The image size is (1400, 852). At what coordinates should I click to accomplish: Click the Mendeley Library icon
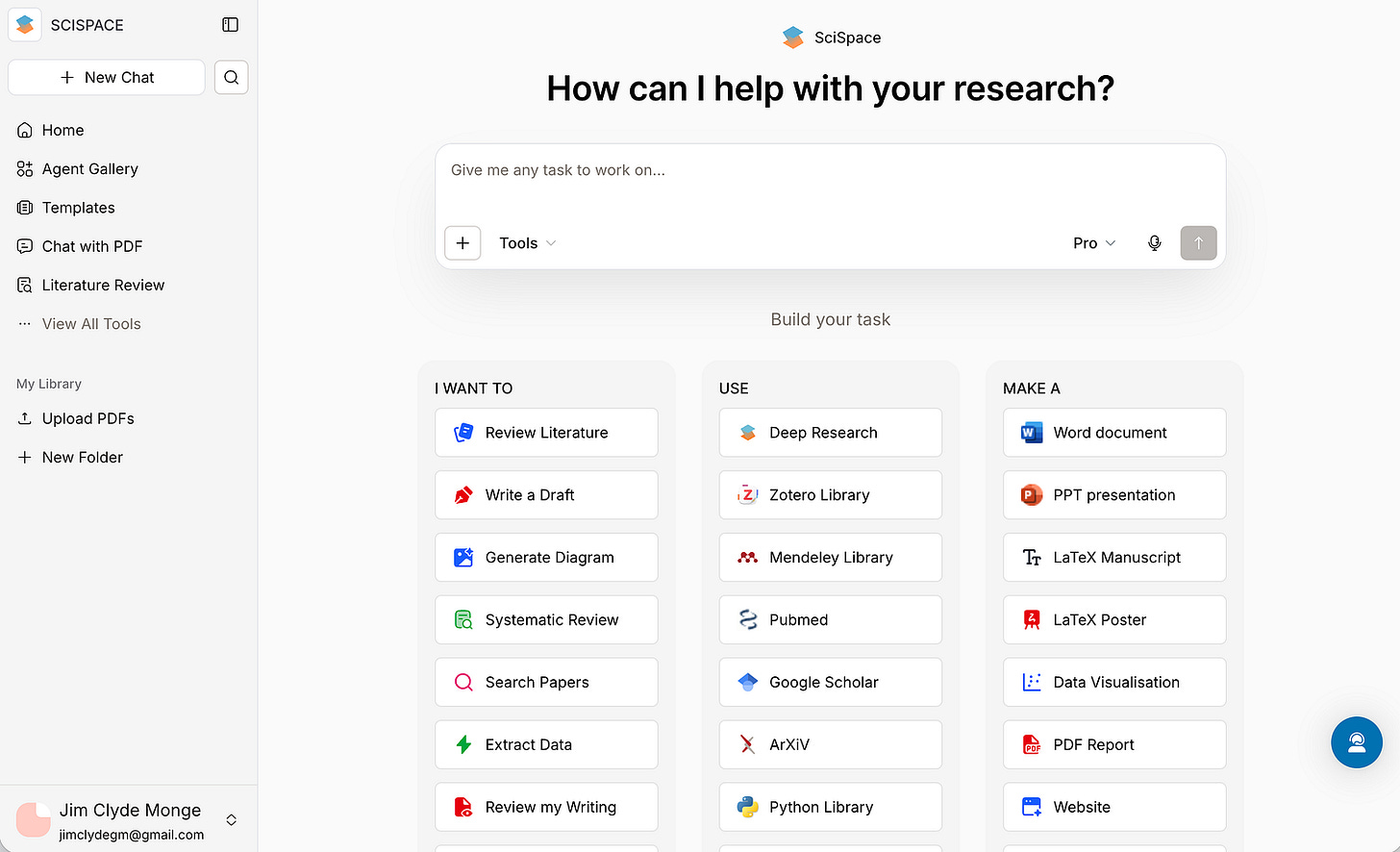coord(748,558)
